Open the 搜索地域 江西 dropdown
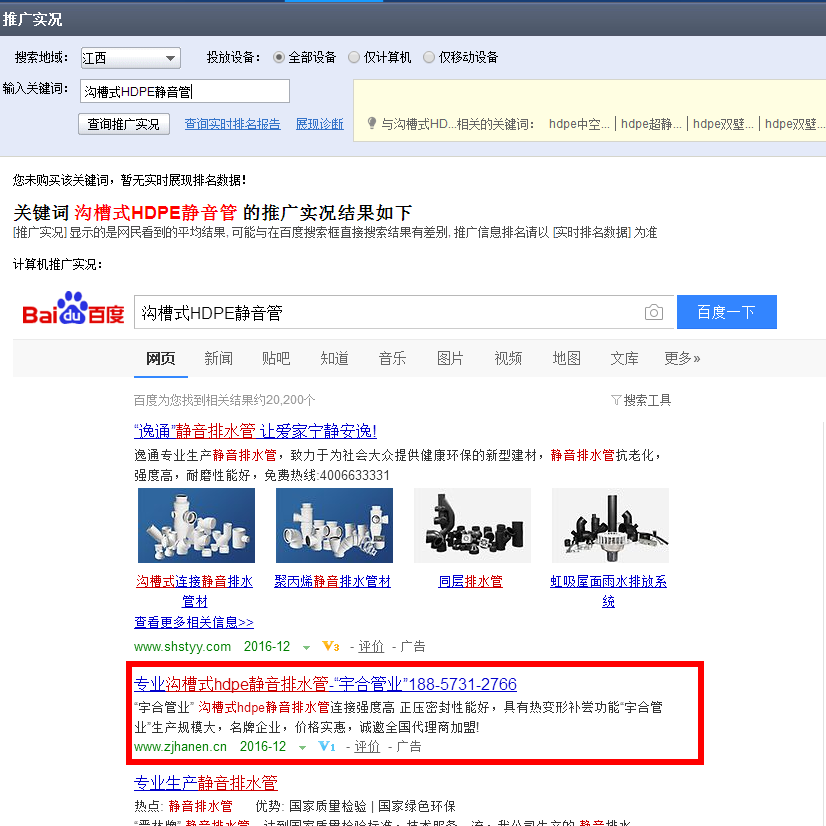The image size is (826, 826). click(x=131, y=58)
